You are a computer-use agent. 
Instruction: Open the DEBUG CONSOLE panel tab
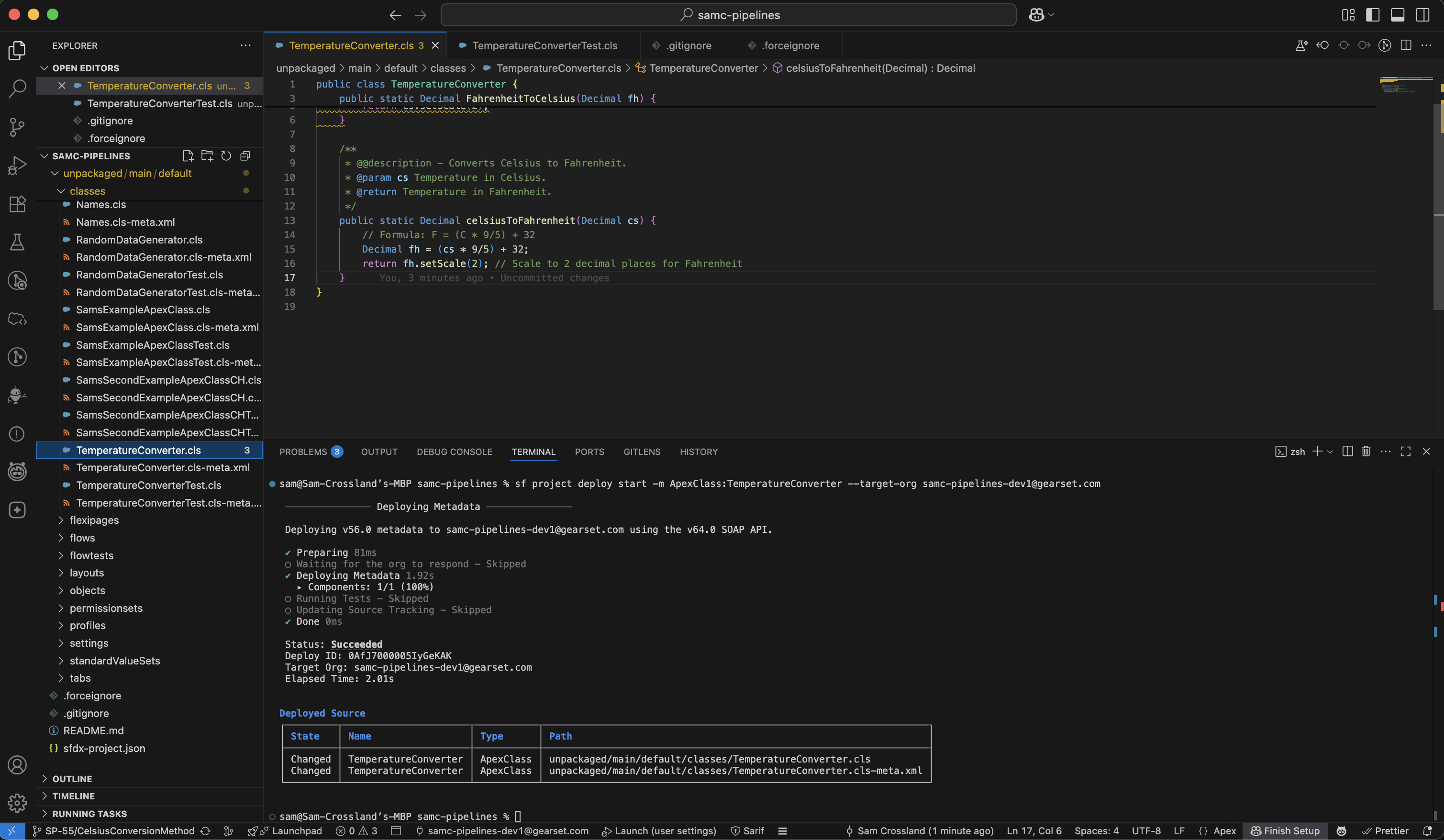tap(454, 452)
